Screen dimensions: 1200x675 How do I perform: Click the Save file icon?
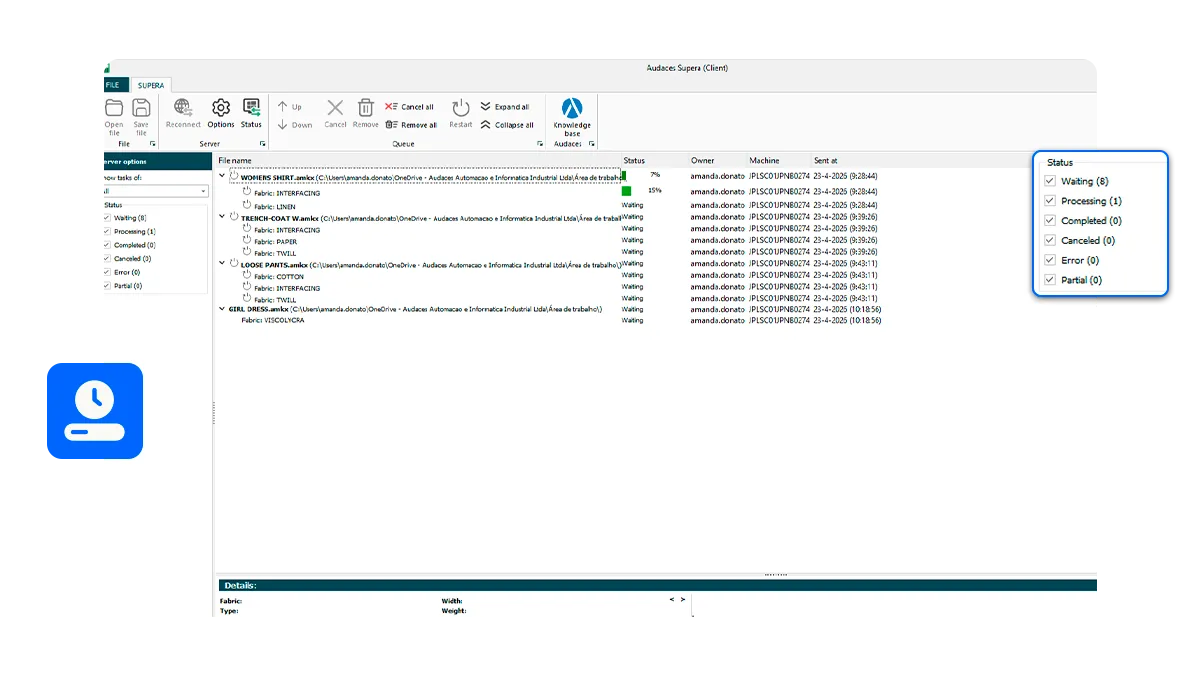click(141, 108)
